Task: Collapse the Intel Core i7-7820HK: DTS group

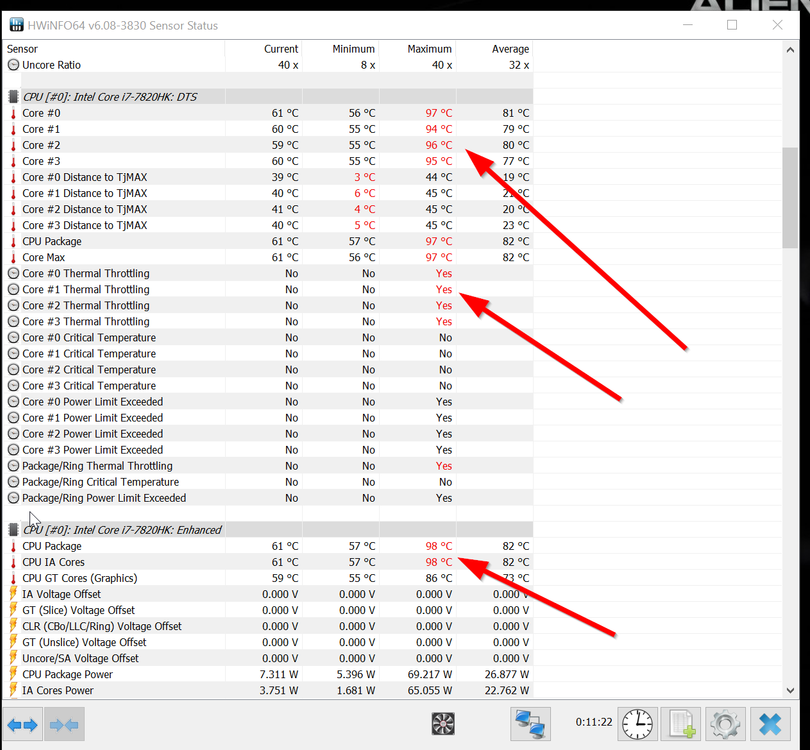Action: pos(13,97)
